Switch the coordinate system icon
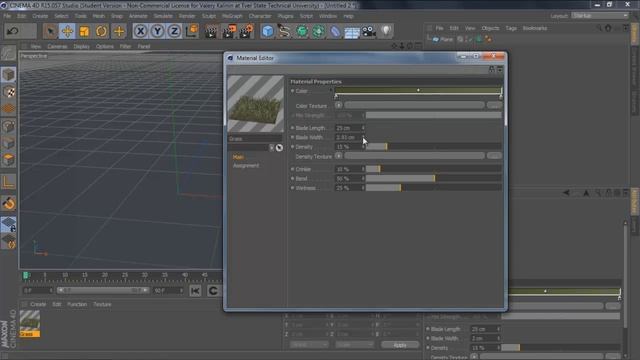The image size is (640, 360). point(192,31)
